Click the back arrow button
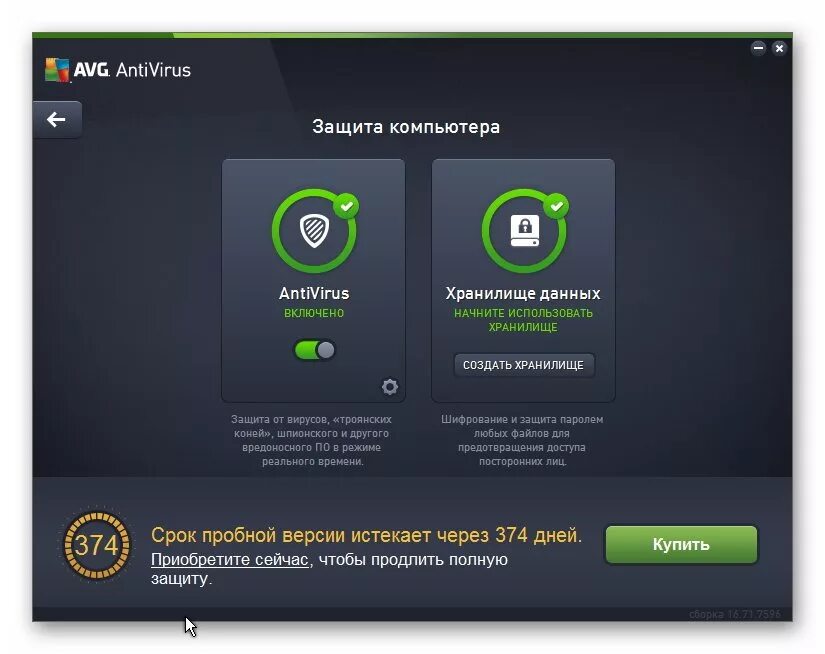This screenshot has width=825, height=654. coord(57,120)
